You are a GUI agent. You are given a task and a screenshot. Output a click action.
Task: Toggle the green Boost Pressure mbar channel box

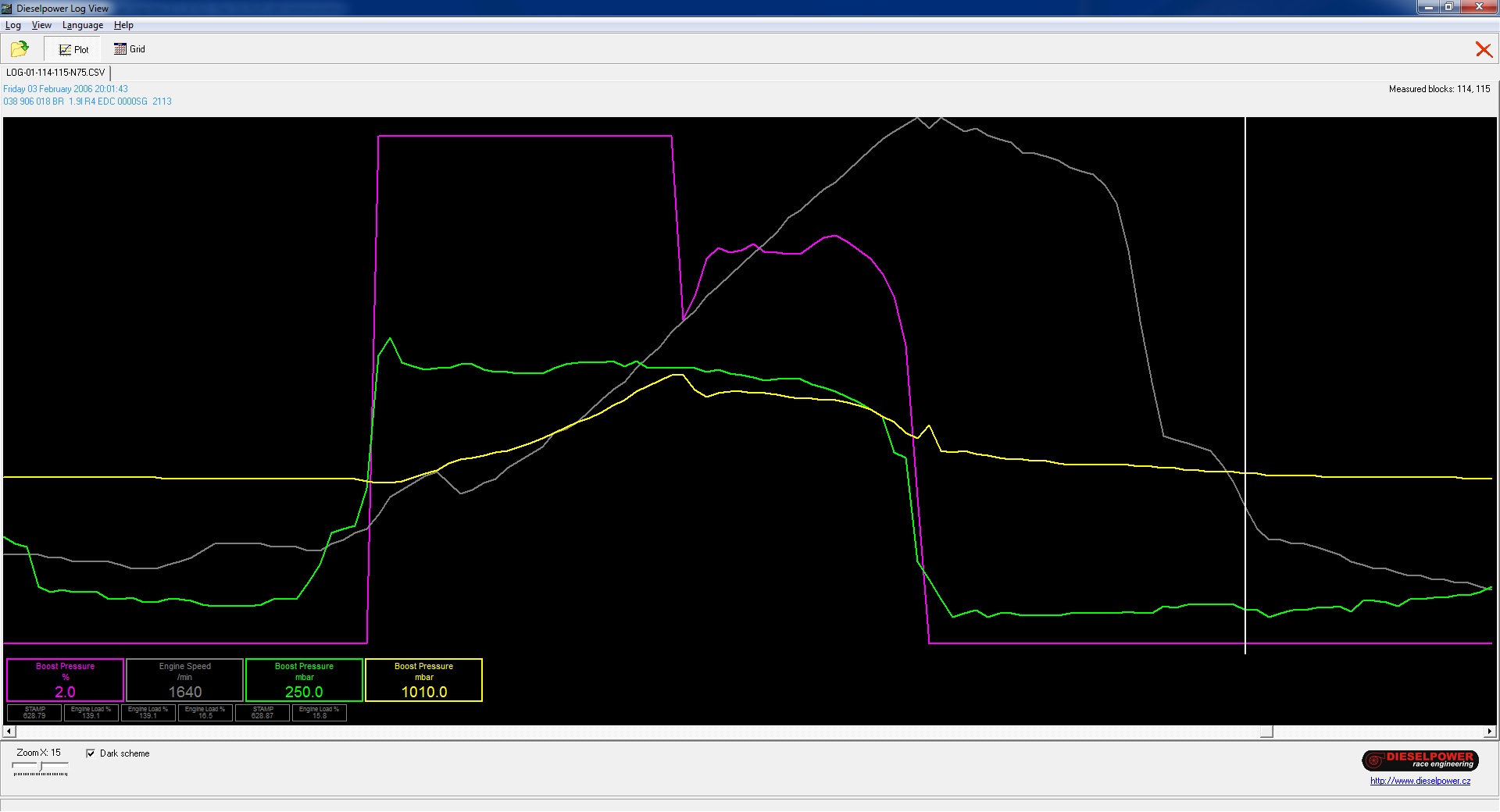pyautogui.click(x=304, y=680)
